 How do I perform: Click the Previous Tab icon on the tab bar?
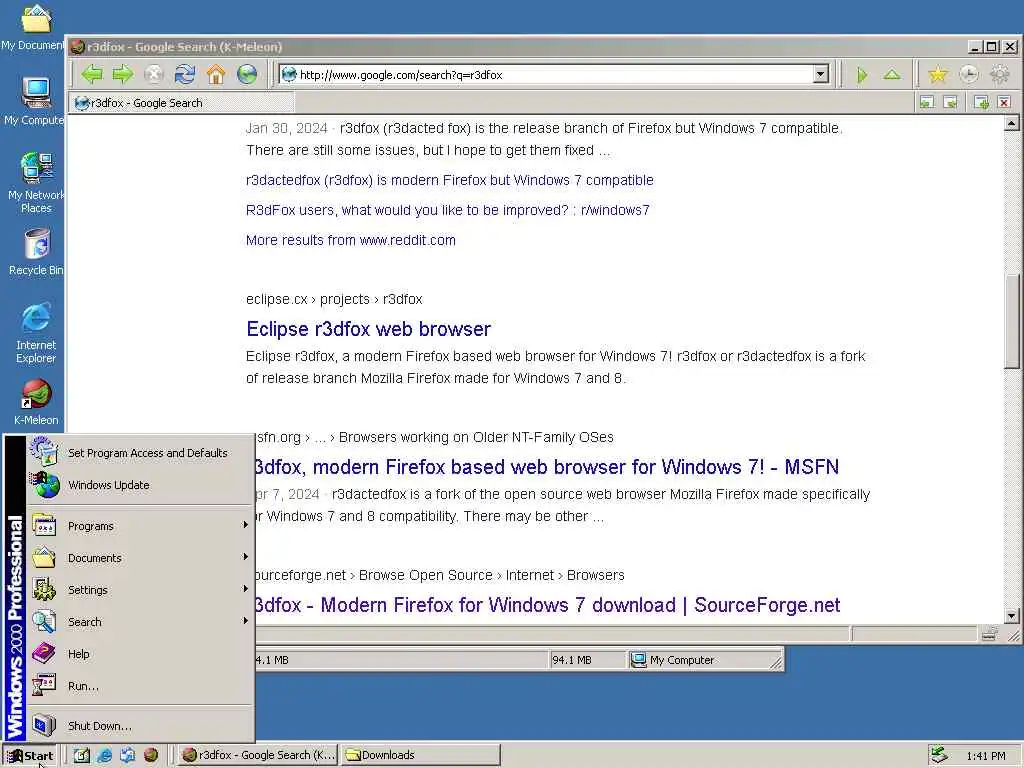click(x=927, y=102)
